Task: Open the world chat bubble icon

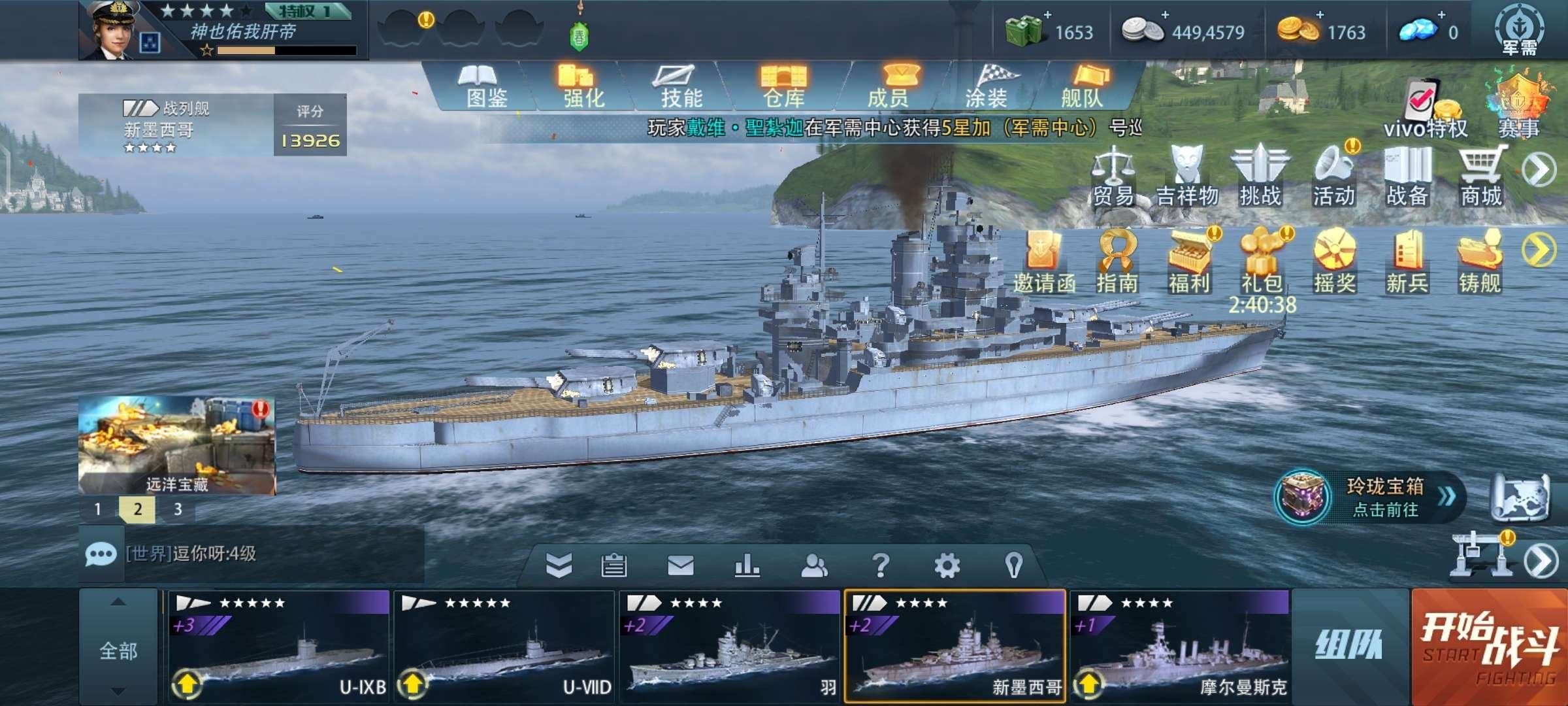Action: [x=101, y=554]
